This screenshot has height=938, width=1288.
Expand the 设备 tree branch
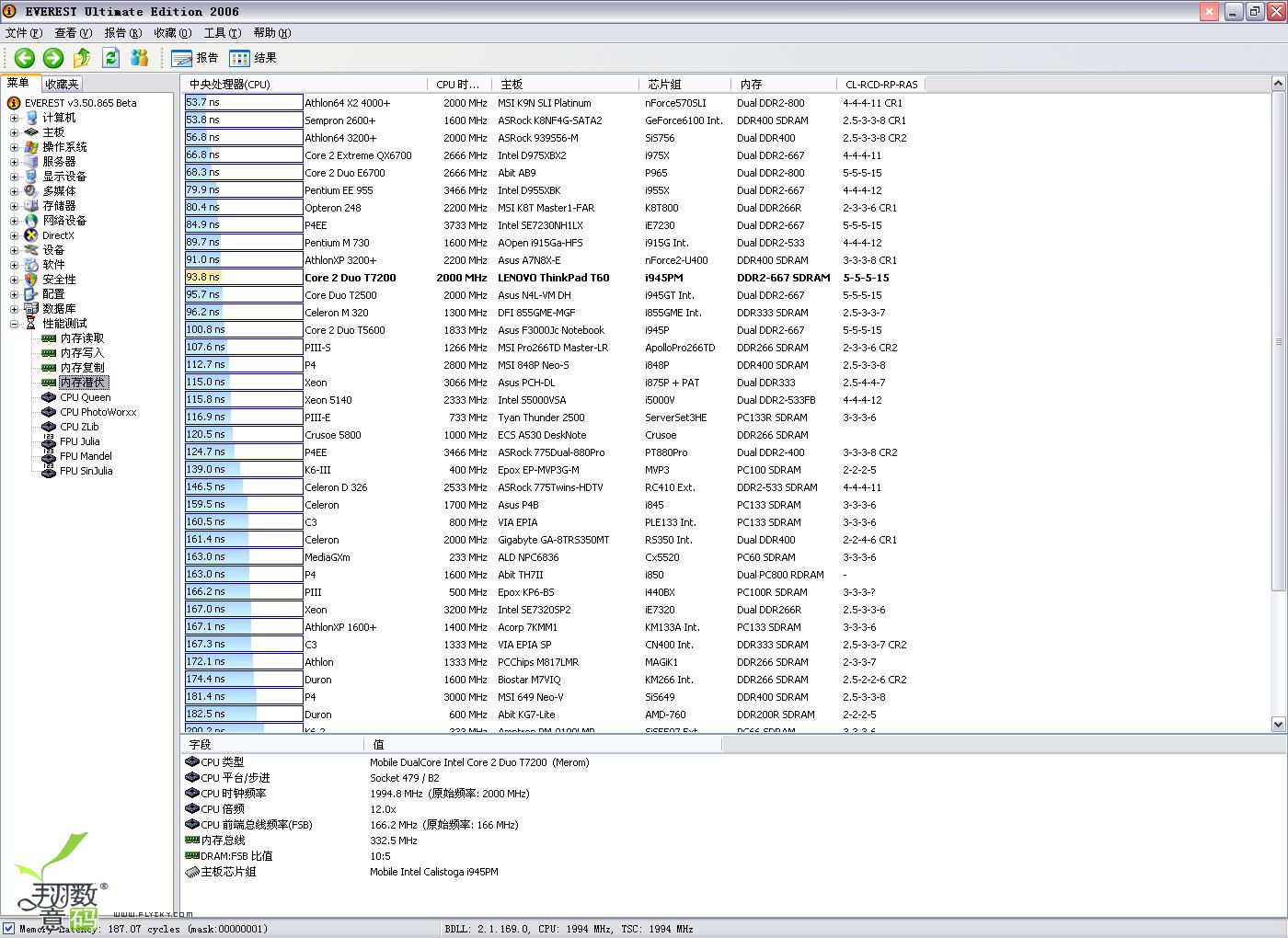[14, 250]
